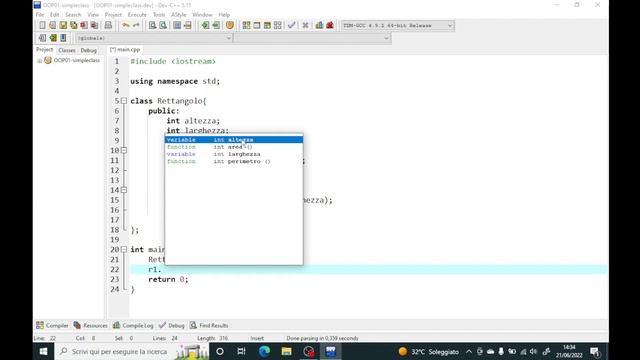Stop execution with the X icon
The image size is (640, 360).
click(x=305, y=25)
